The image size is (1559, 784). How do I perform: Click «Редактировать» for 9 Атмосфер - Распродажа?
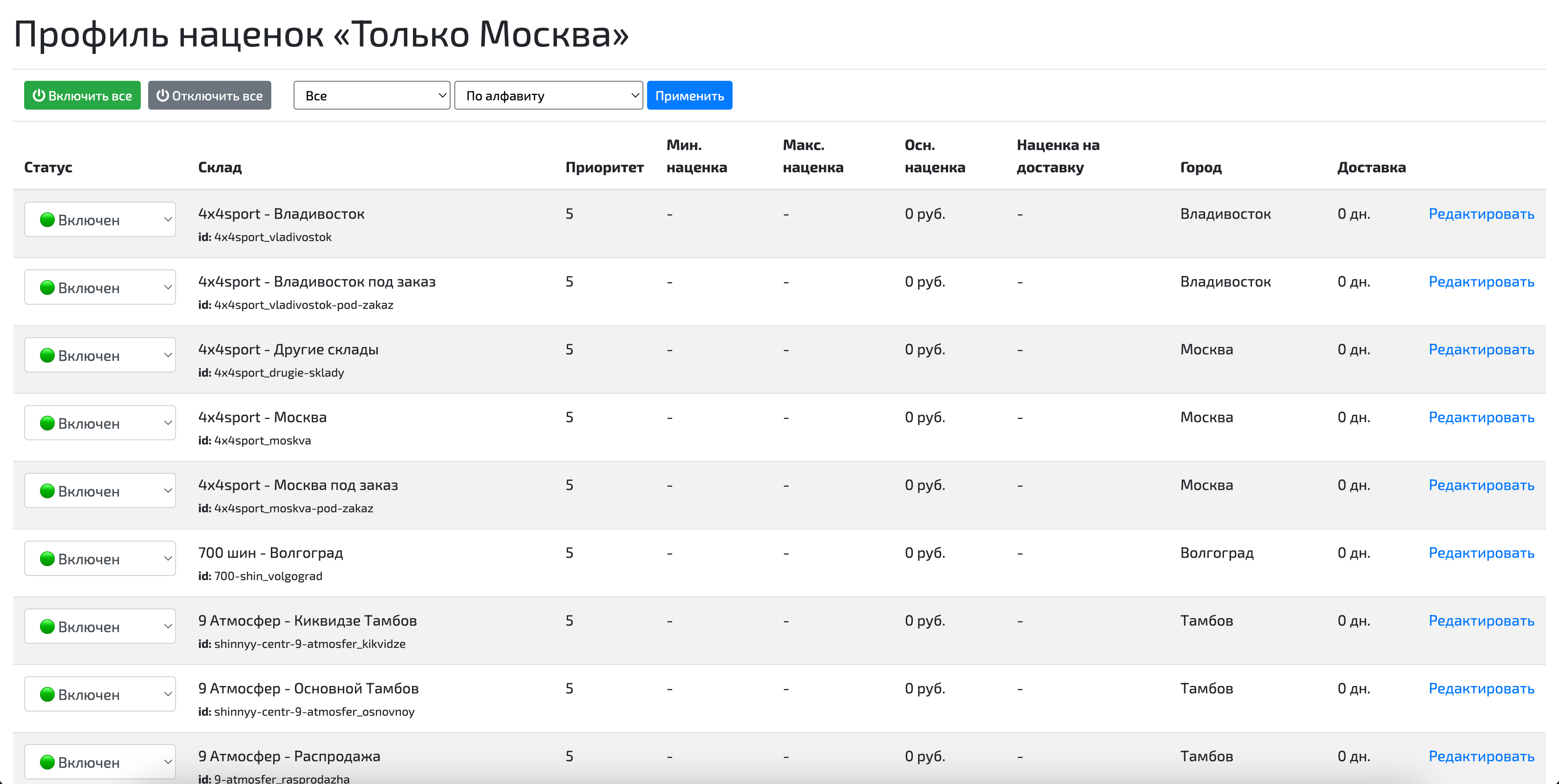pyautogui.click(x=1481, y=756)
